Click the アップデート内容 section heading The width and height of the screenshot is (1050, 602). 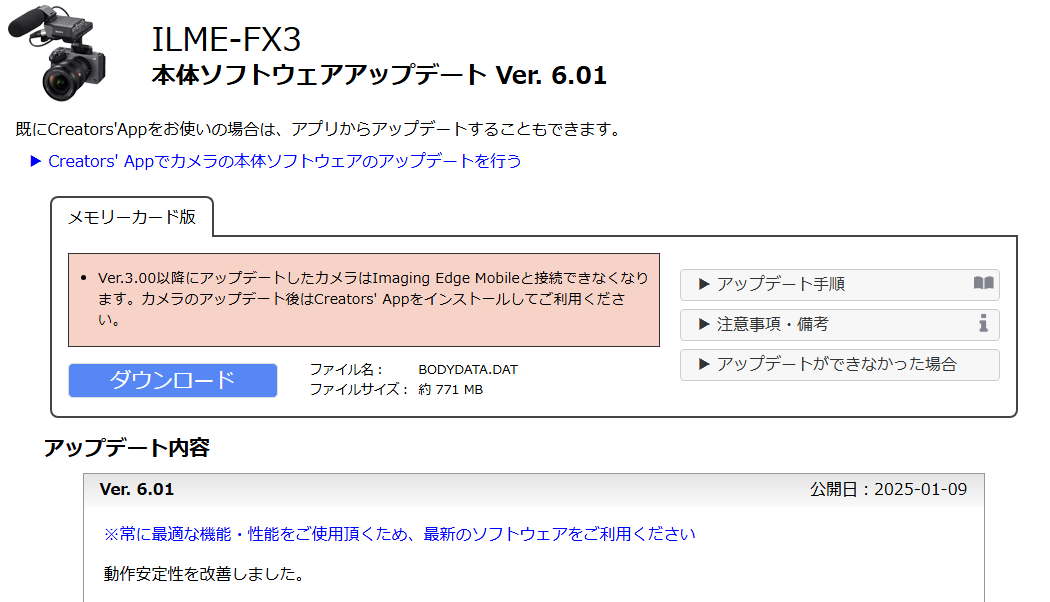tap(127, 447)
